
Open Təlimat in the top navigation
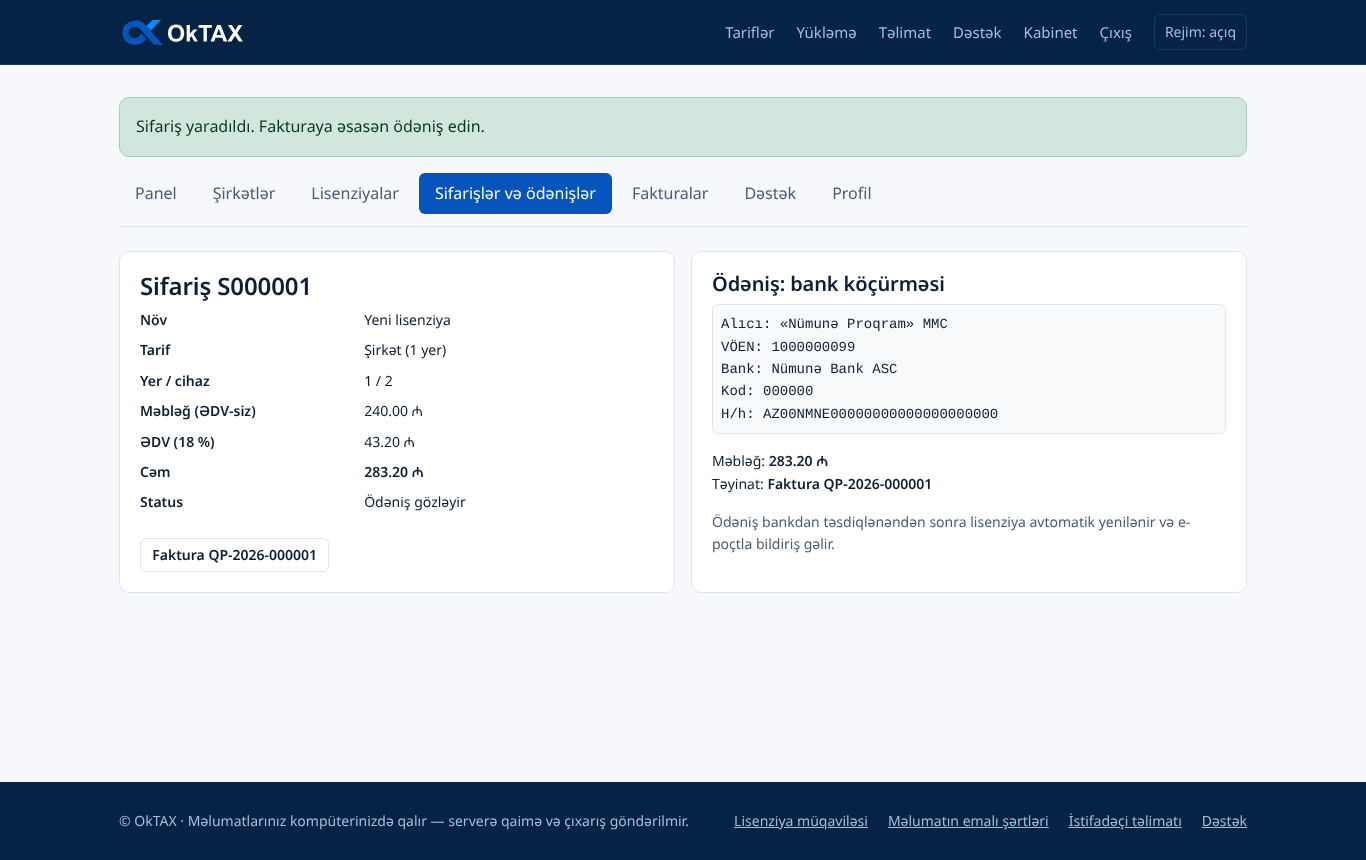[905, 33]
